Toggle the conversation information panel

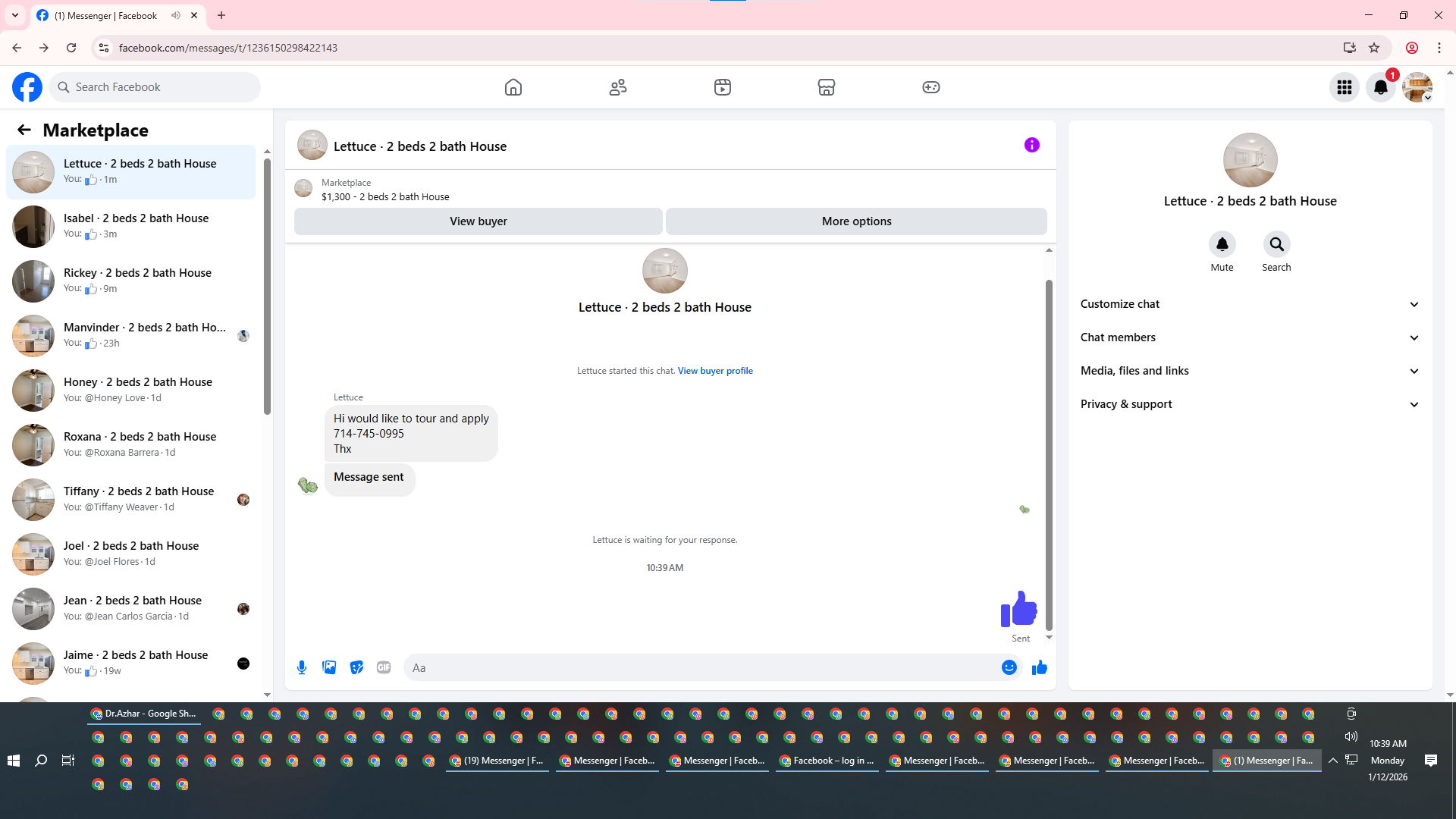pos(1031,145)
